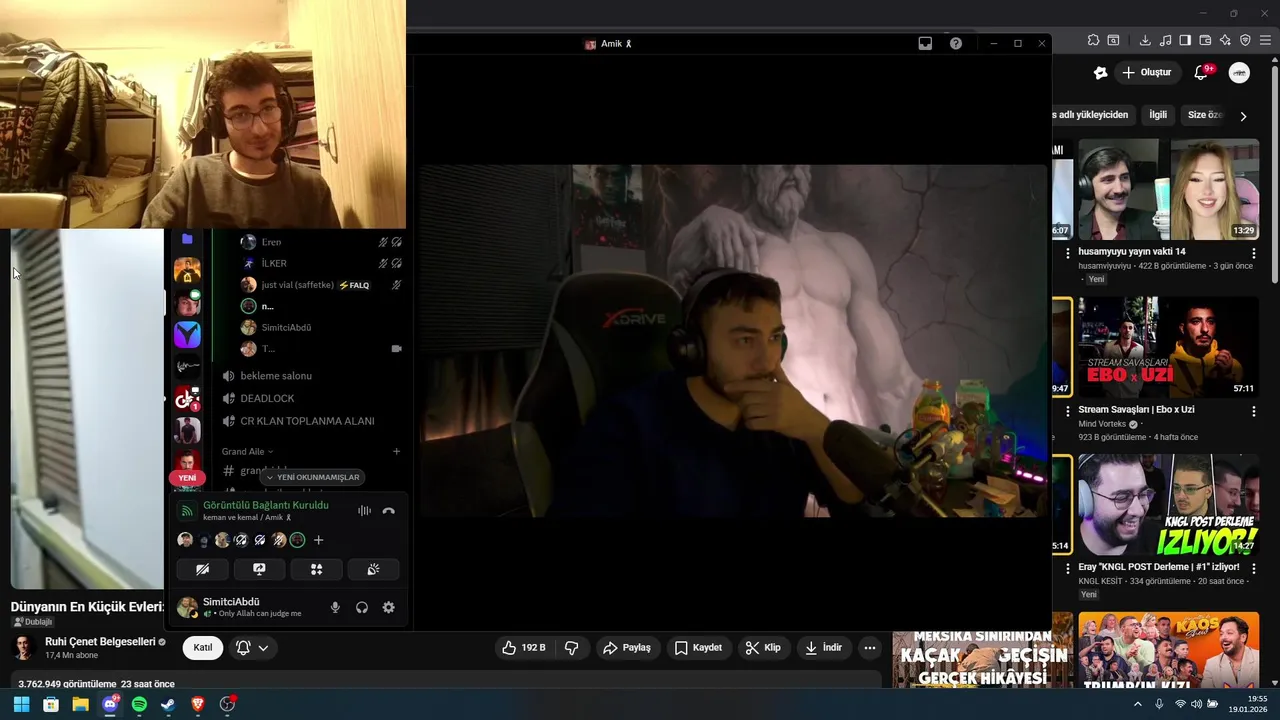Mute Discord microphone

(335, 607)
